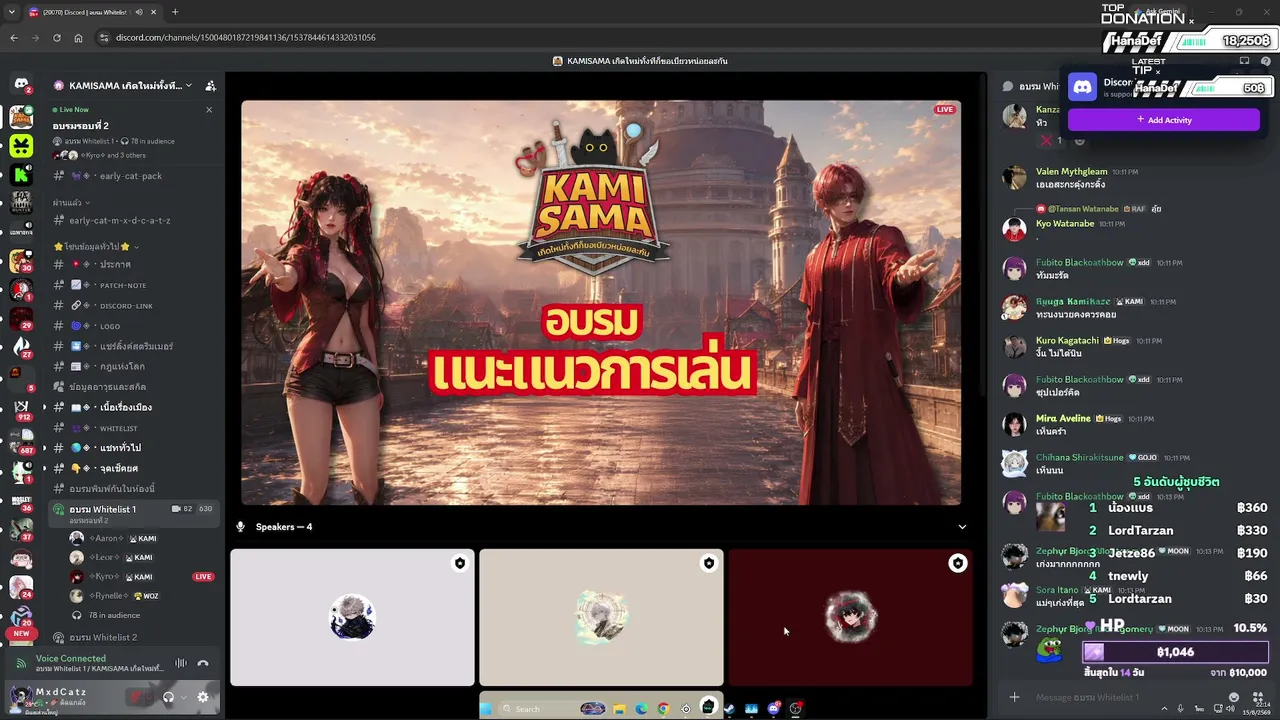
Task: Open the browser home page
Action: (x=78, y=38)
